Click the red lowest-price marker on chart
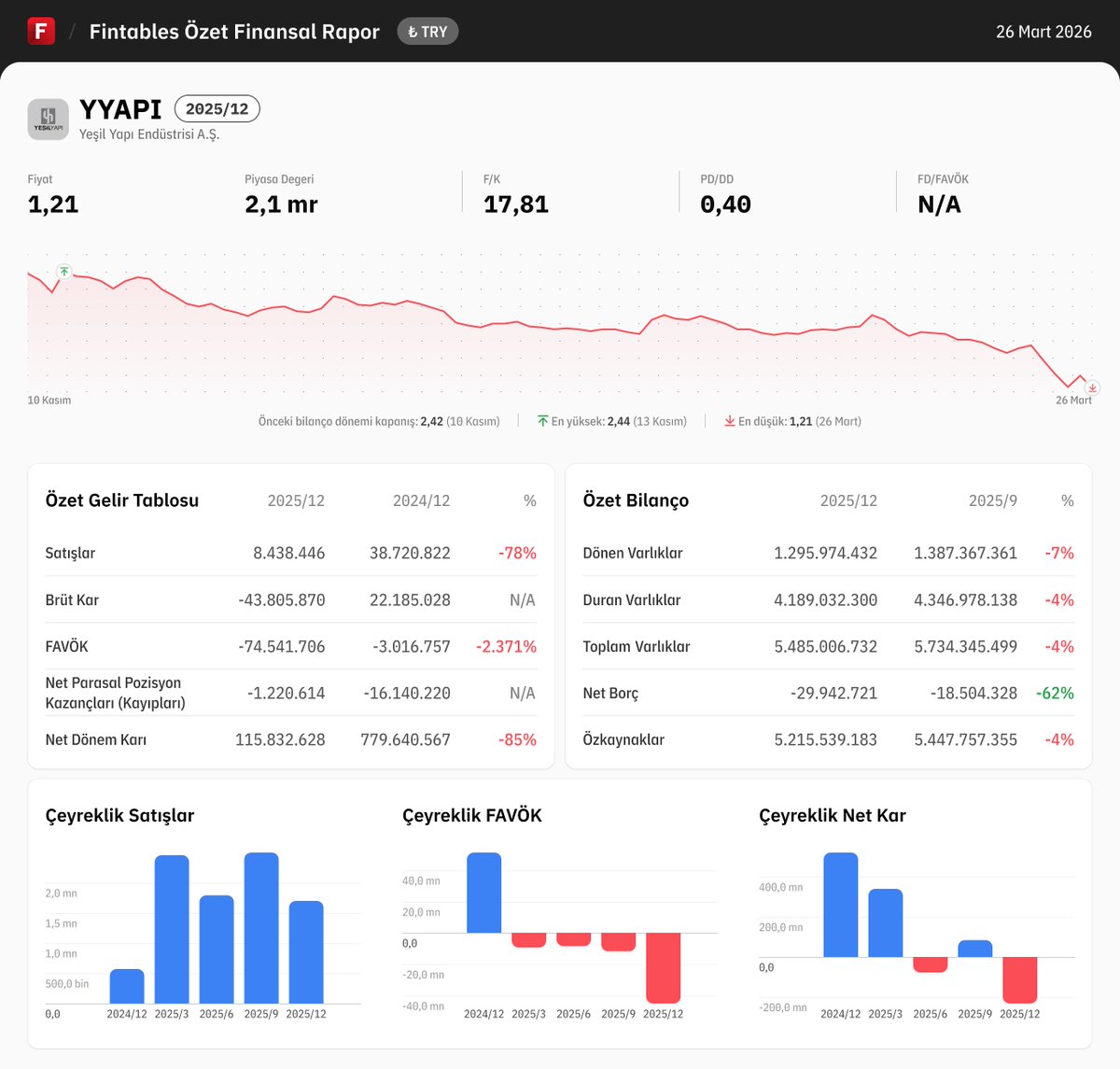 click(x=1092, y=387)
